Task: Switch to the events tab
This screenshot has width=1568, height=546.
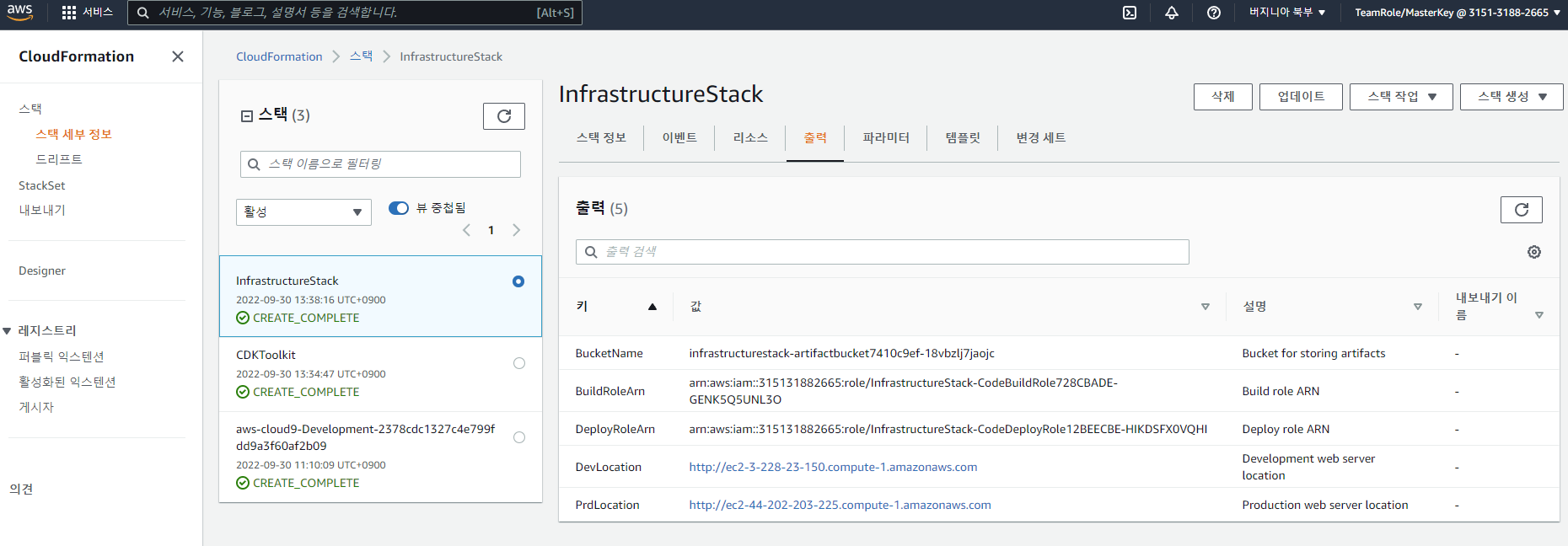Action: point(679,137)
